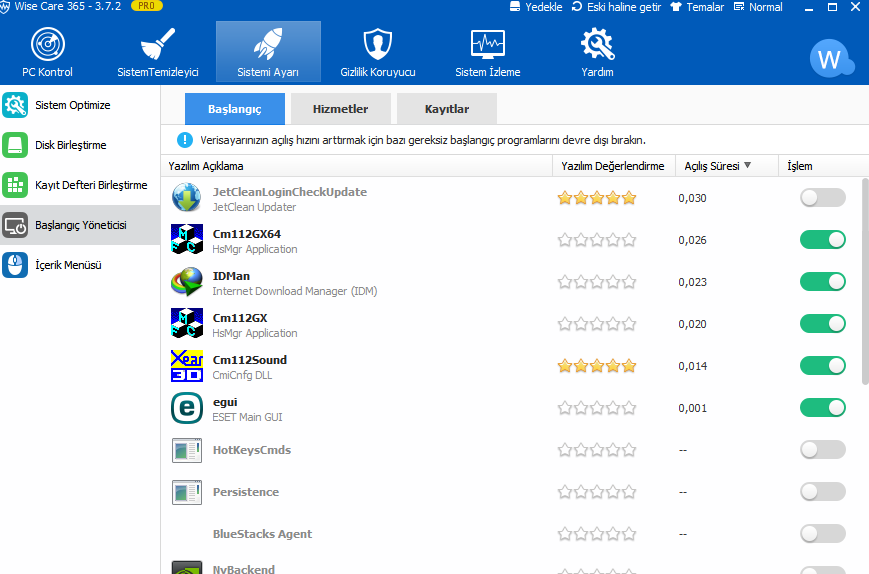The image size is (869, 574).
Task: Click the İçerik Menüsü mouse icon
Action: coord(15,265)
